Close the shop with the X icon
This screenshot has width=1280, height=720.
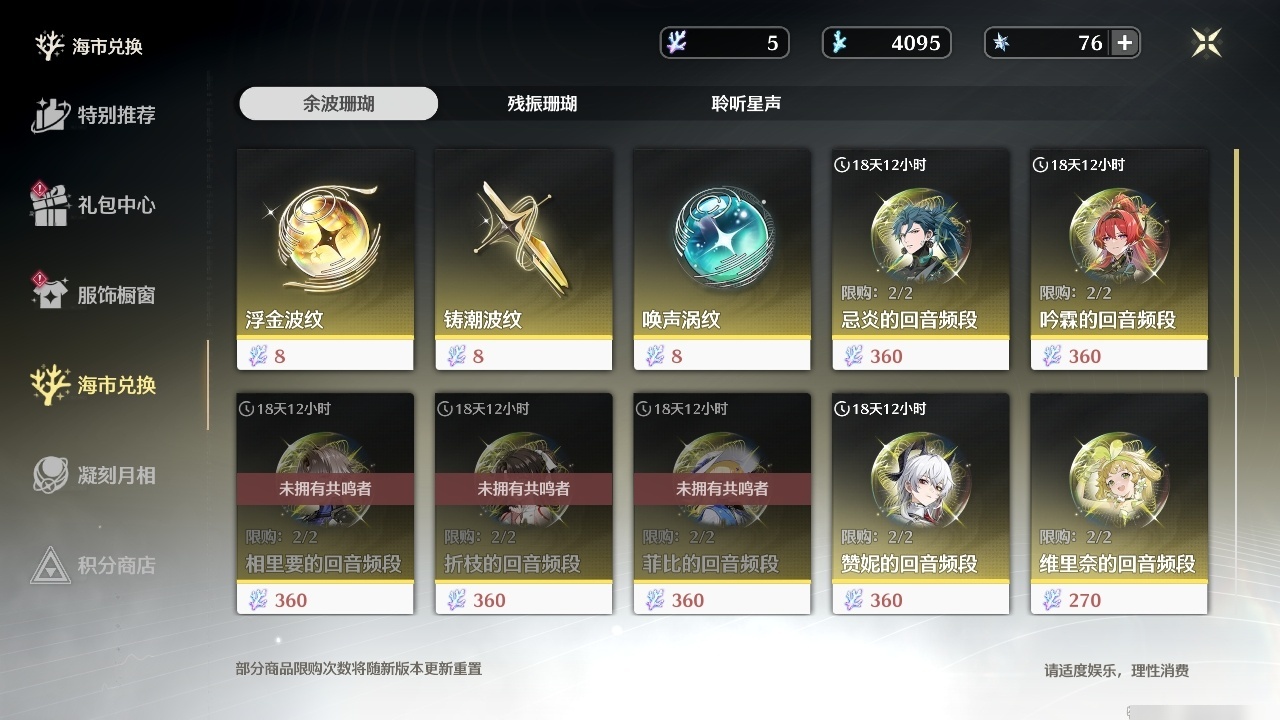(x=1207, y=43)
